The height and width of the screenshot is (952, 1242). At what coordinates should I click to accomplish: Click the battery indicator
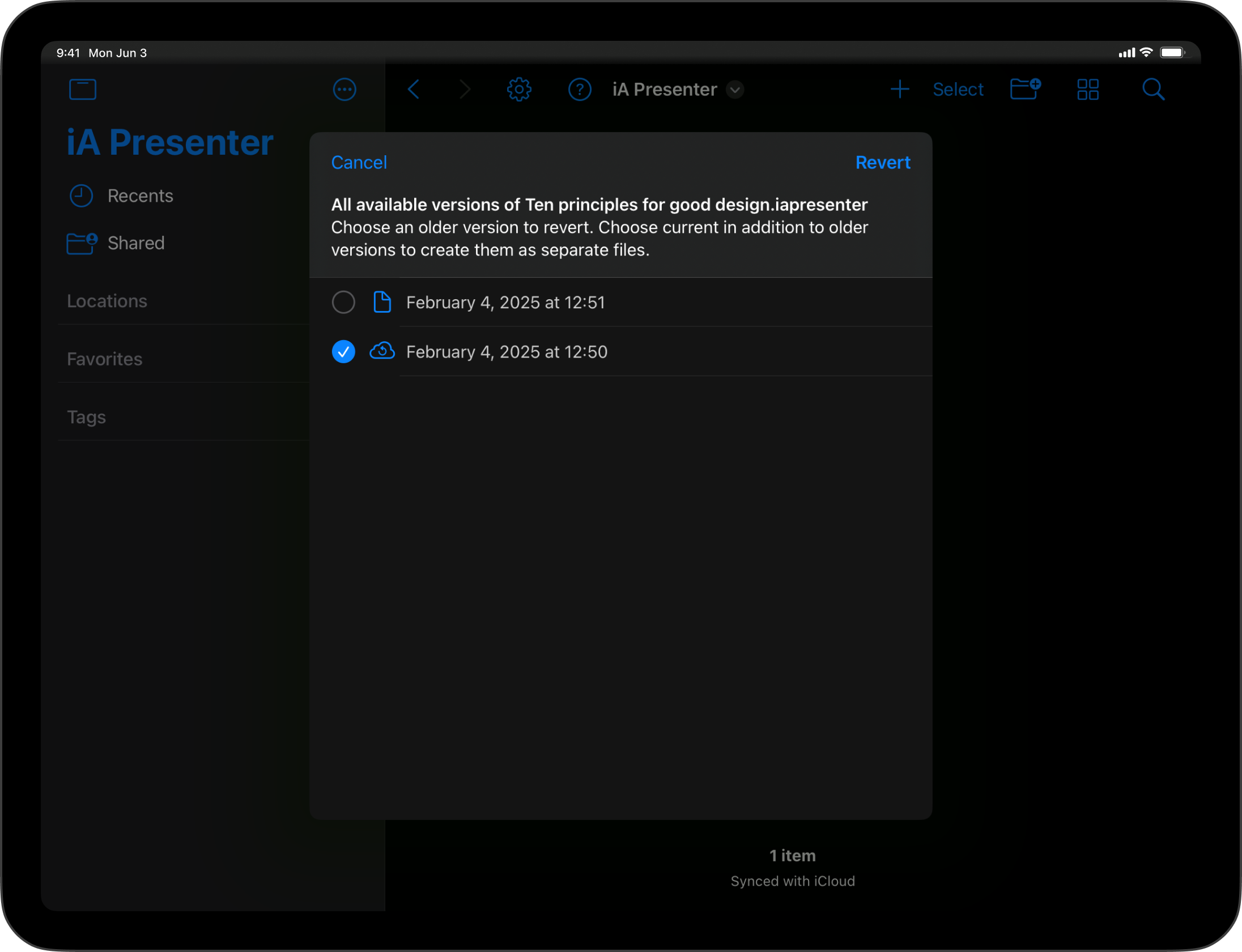pyautogui.click(x=1173, y=53)
